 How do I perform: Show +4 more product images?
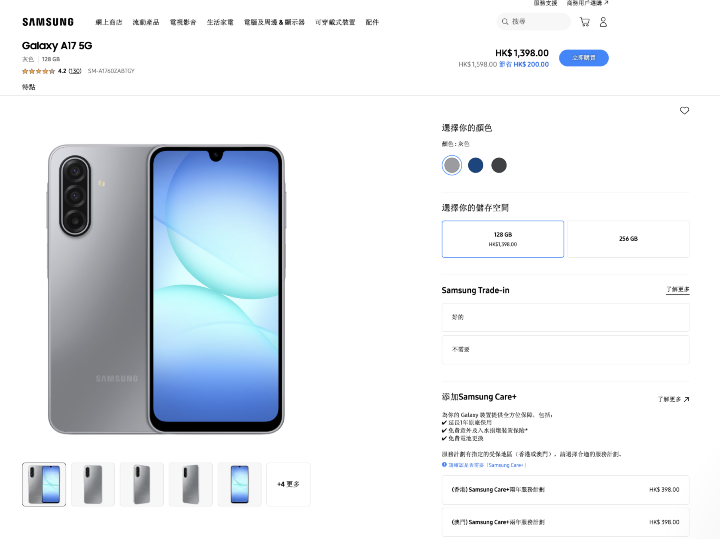288,484
